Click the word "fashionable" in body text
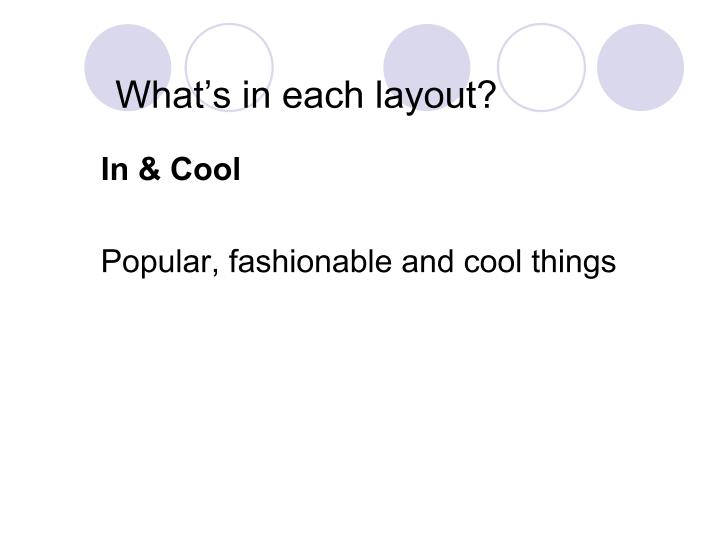 (311, 263)
